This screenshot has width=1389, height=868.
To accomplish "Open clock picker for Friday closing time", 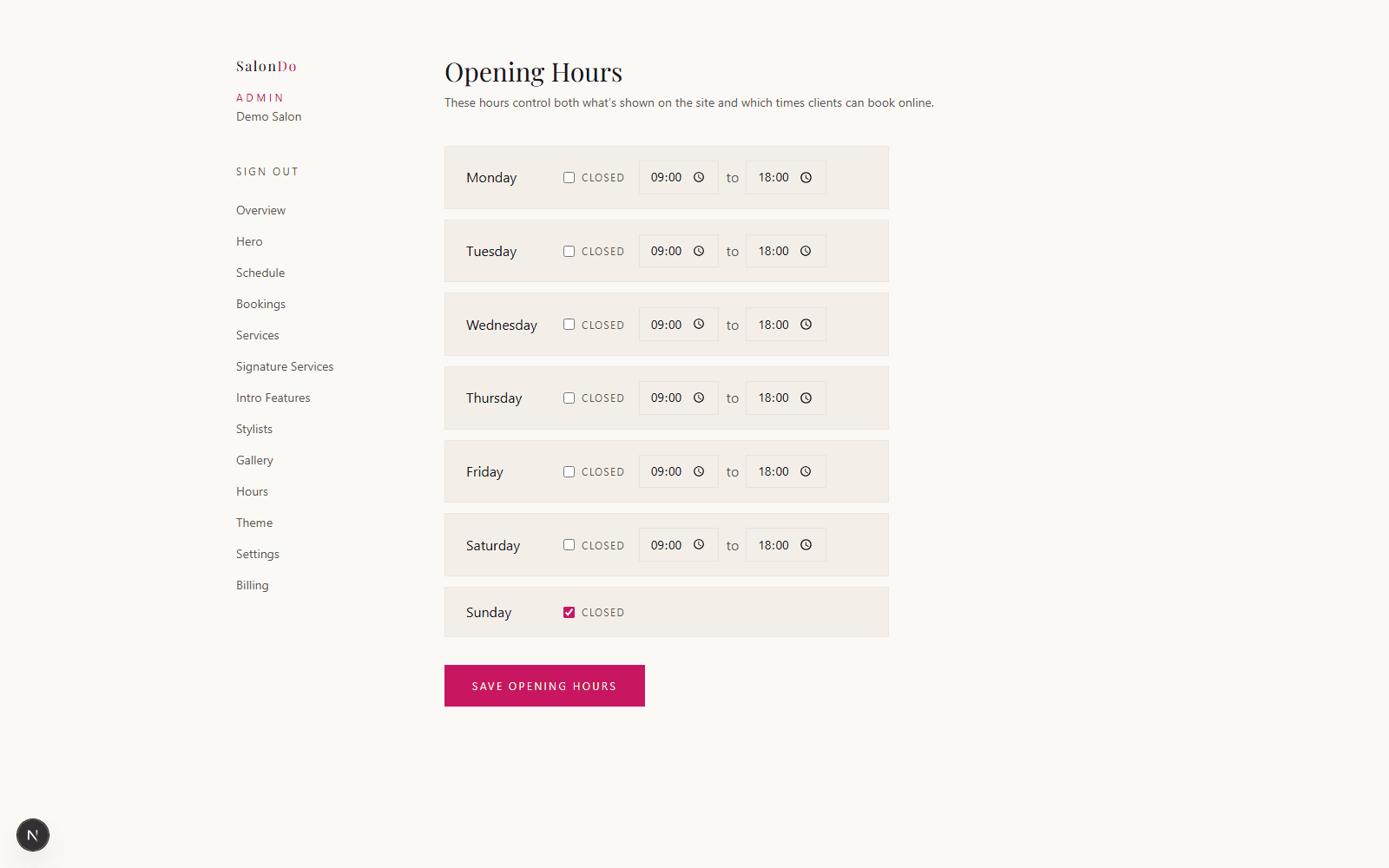I will (806, 471).
